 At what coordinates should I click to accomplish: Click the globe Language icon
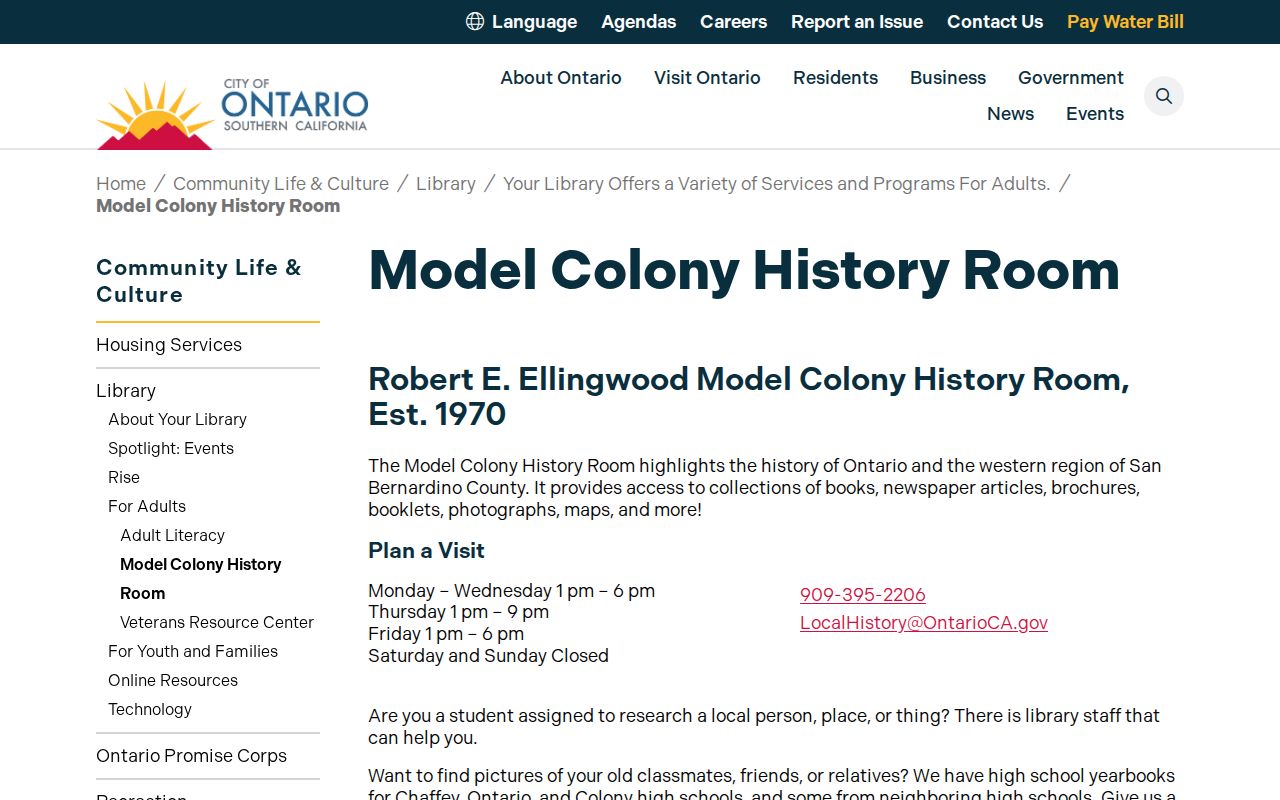coord(475,21)
